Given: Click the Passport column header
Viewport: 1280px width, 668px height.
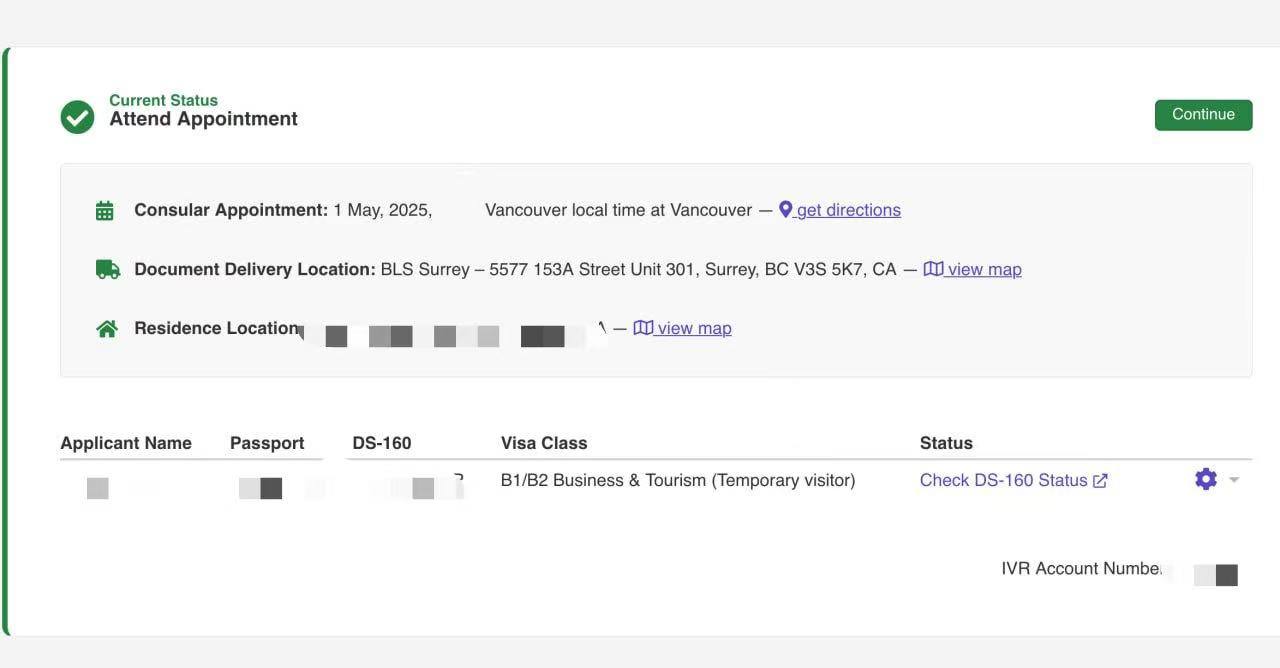Looking at the screenshot, I should click(267, 443).
